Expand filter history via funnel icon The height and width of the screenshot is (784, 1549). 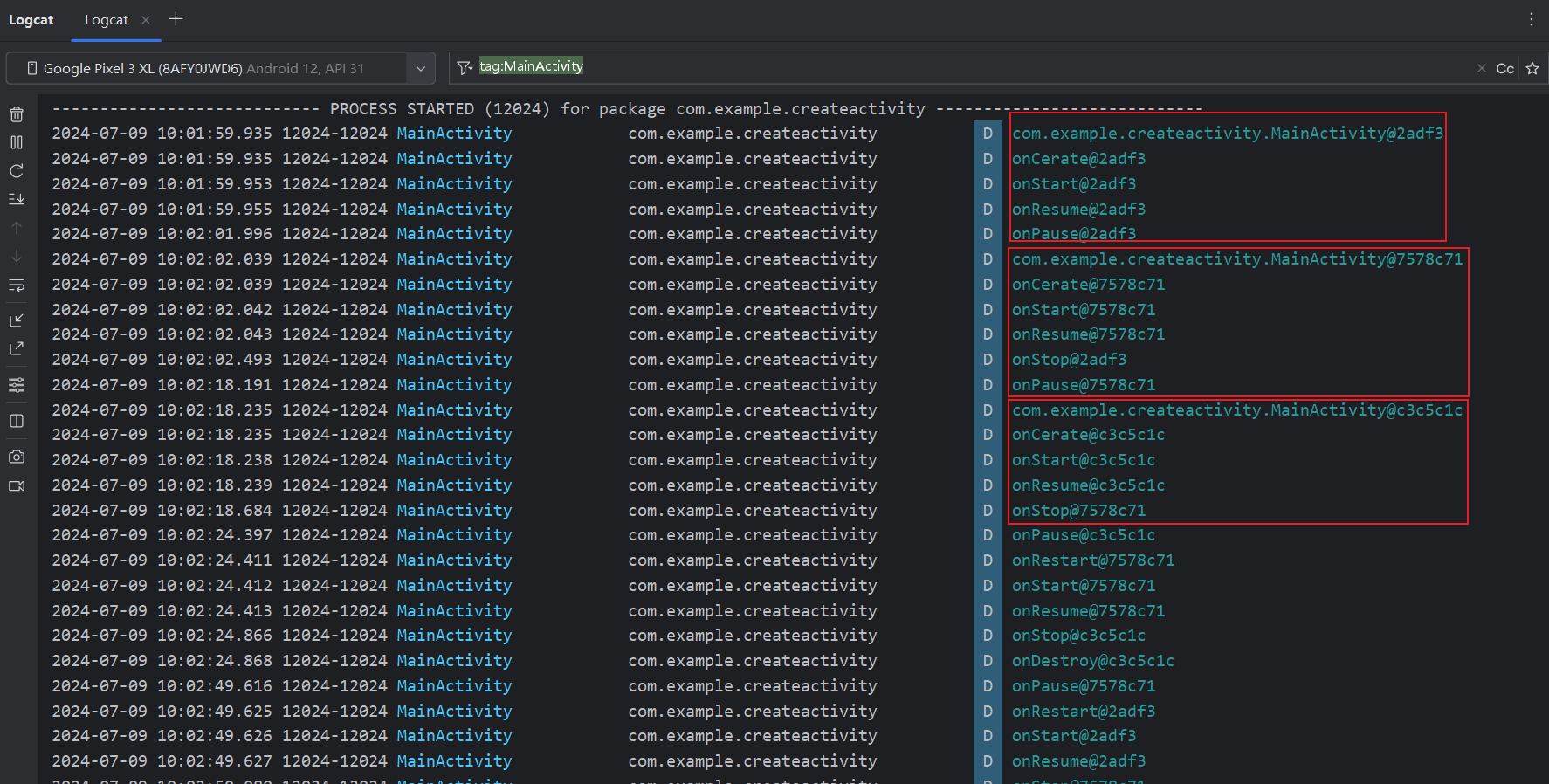pyautogui.click(x=465, y=68)
